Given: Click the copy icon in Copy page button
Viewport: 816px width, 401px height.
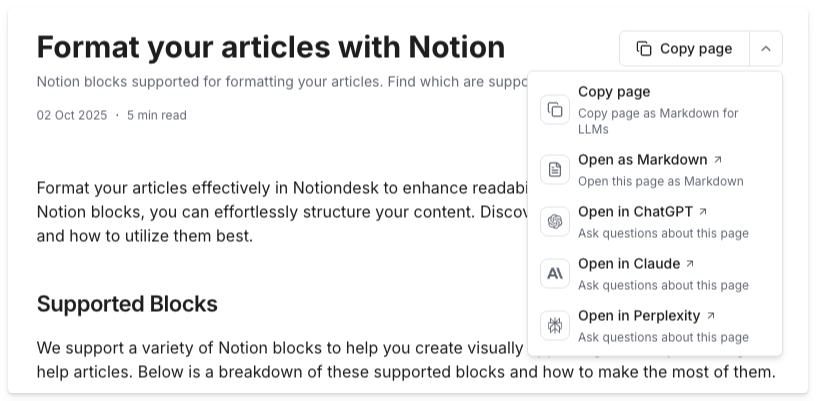Looking at the screenshot, I should click(x=644, y=49).
